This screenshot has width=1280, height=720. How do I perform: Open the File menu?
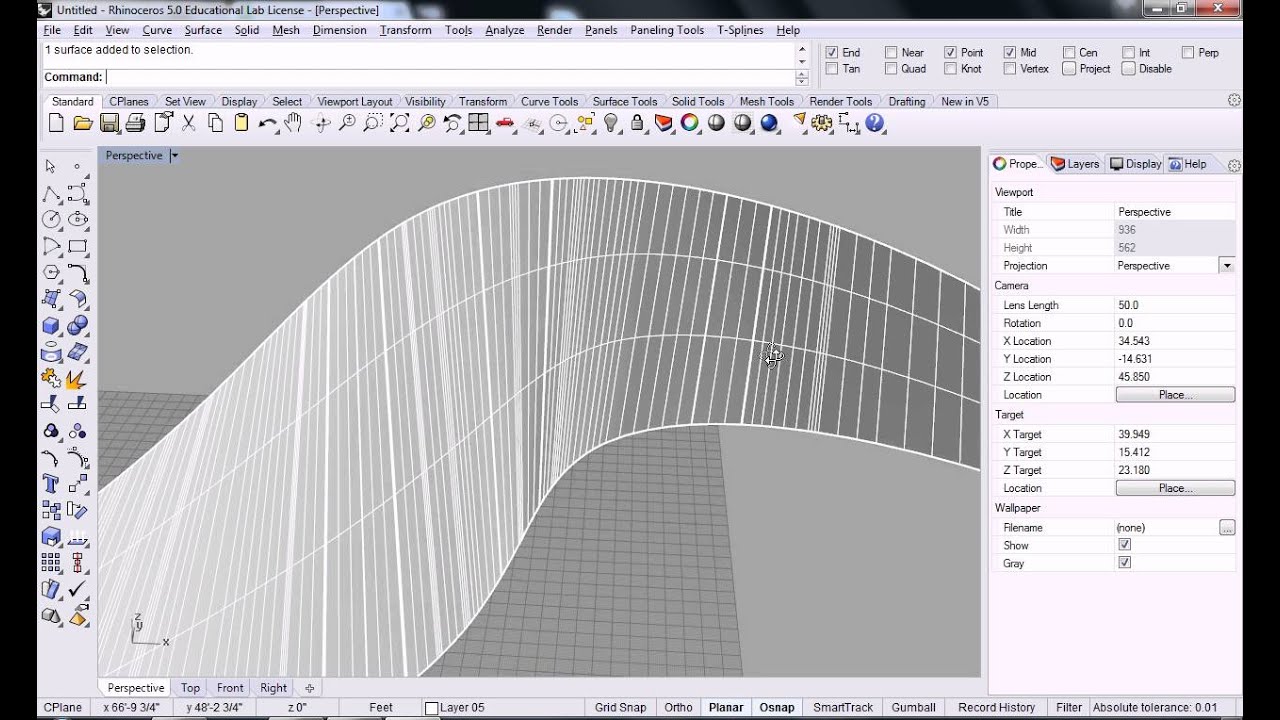[52, 30]
